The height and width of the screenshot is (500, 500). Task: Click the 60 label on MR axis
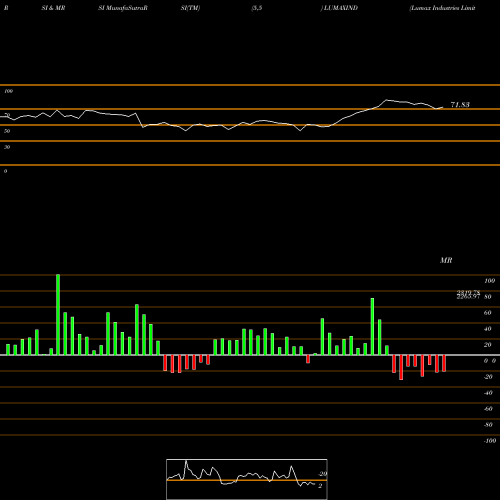[488, 313]
